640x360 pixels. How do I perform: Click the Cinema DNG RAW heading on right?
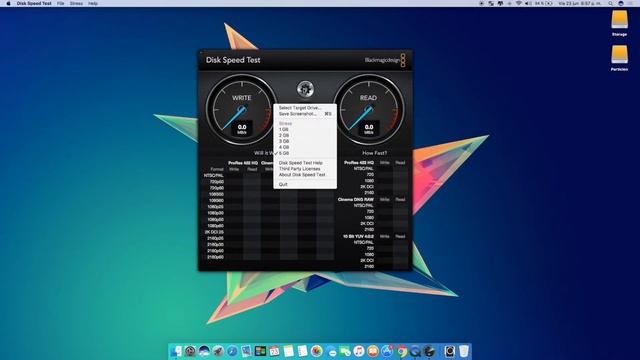356,200
